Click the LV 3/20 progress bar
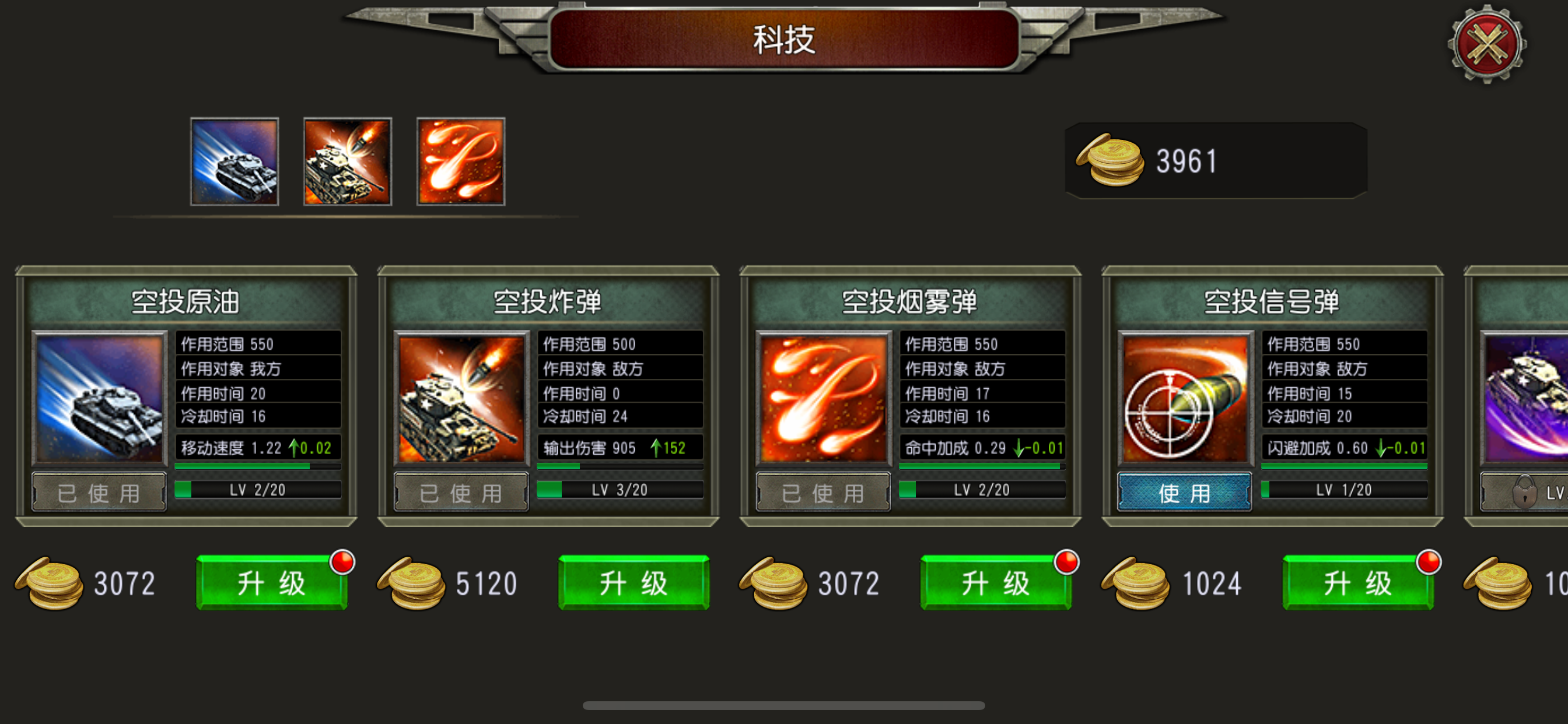 [620, 490]
